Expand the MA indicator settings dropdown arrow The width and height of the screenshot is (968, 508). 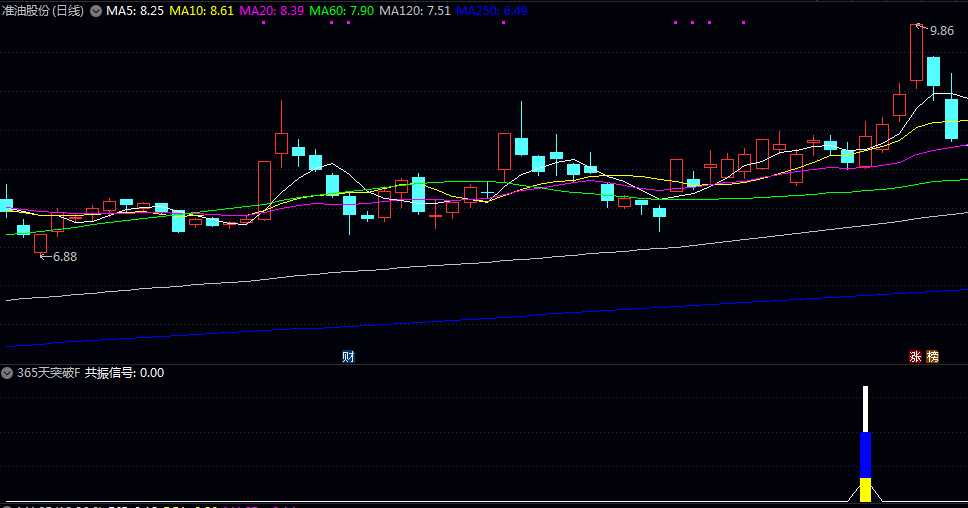[95, 11]
